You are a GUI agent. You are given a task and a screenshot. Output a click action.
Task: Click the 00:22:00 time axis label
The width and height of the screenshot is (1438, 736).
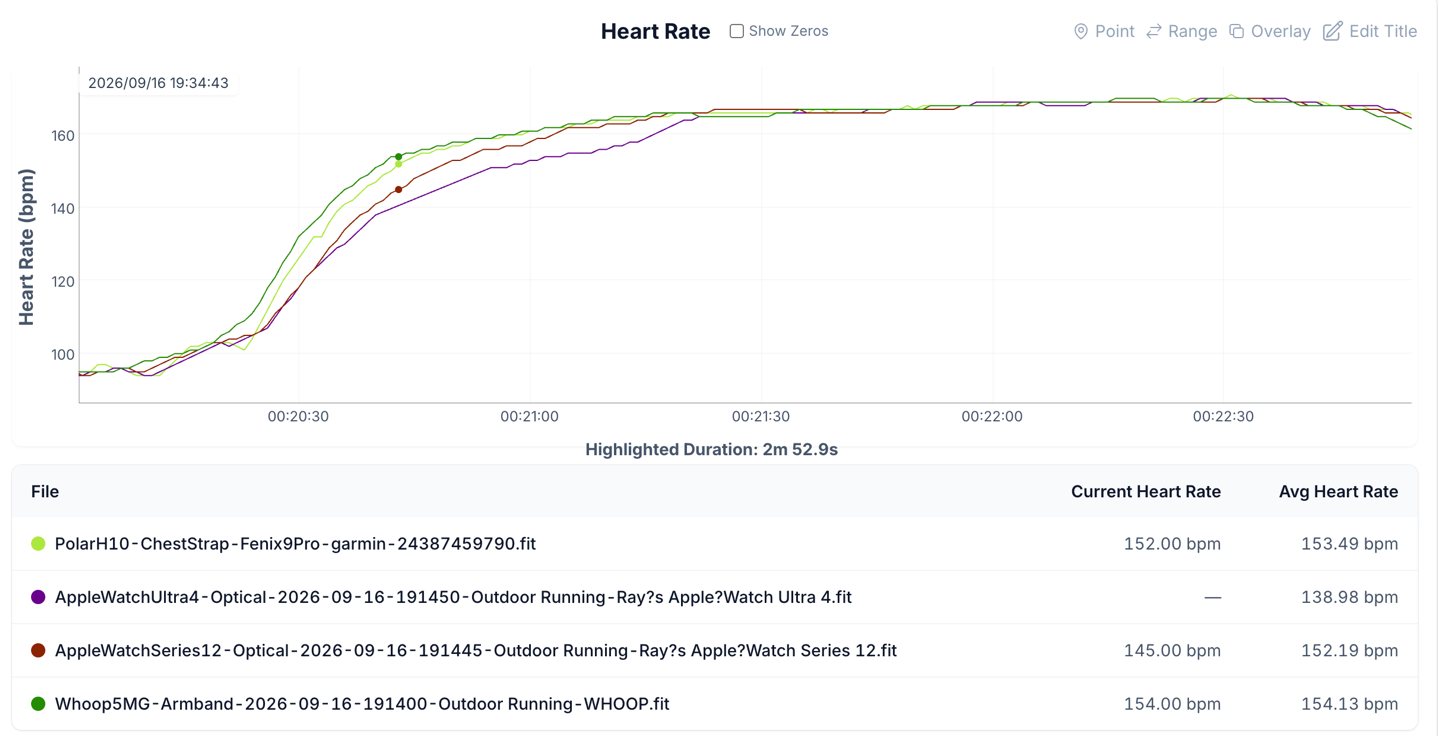point(992,416)
